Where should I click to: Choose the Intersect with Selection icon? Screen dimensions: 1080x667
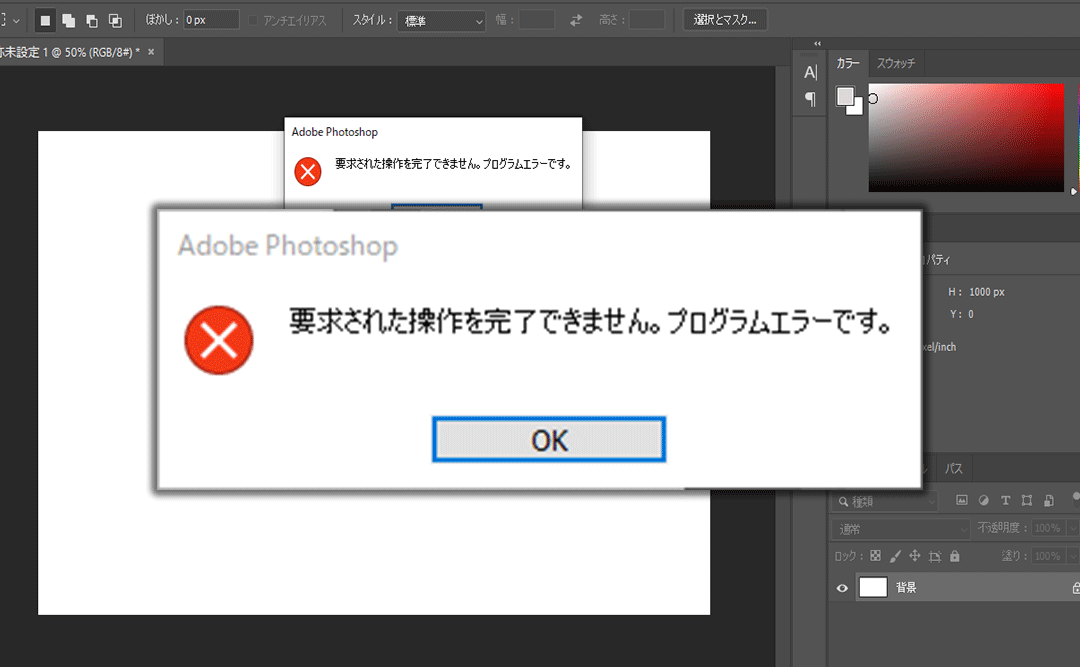click(x=115, y=21)
